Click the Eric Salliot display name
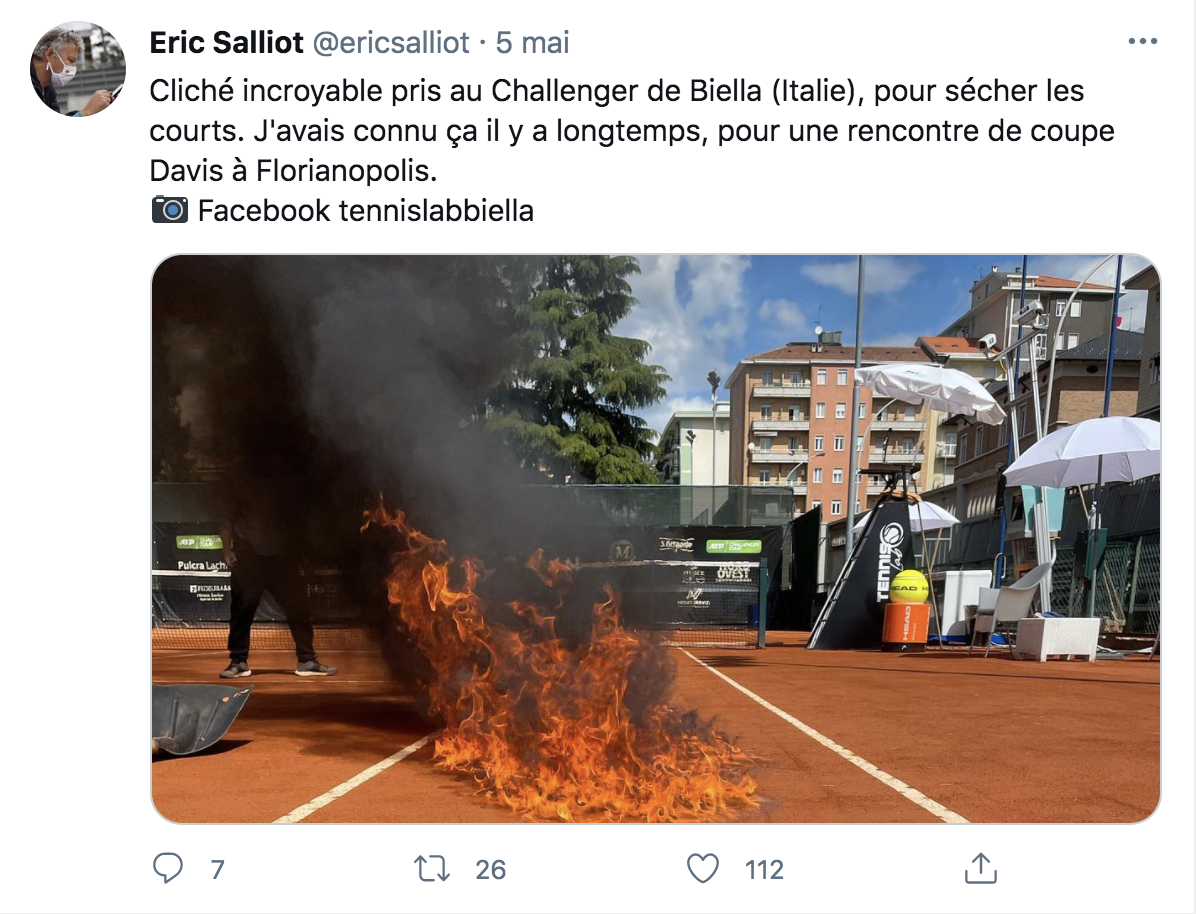Image resolution: width=1196 pixels, height=914 pixels. pyautogui.click(x=227, y=43)
